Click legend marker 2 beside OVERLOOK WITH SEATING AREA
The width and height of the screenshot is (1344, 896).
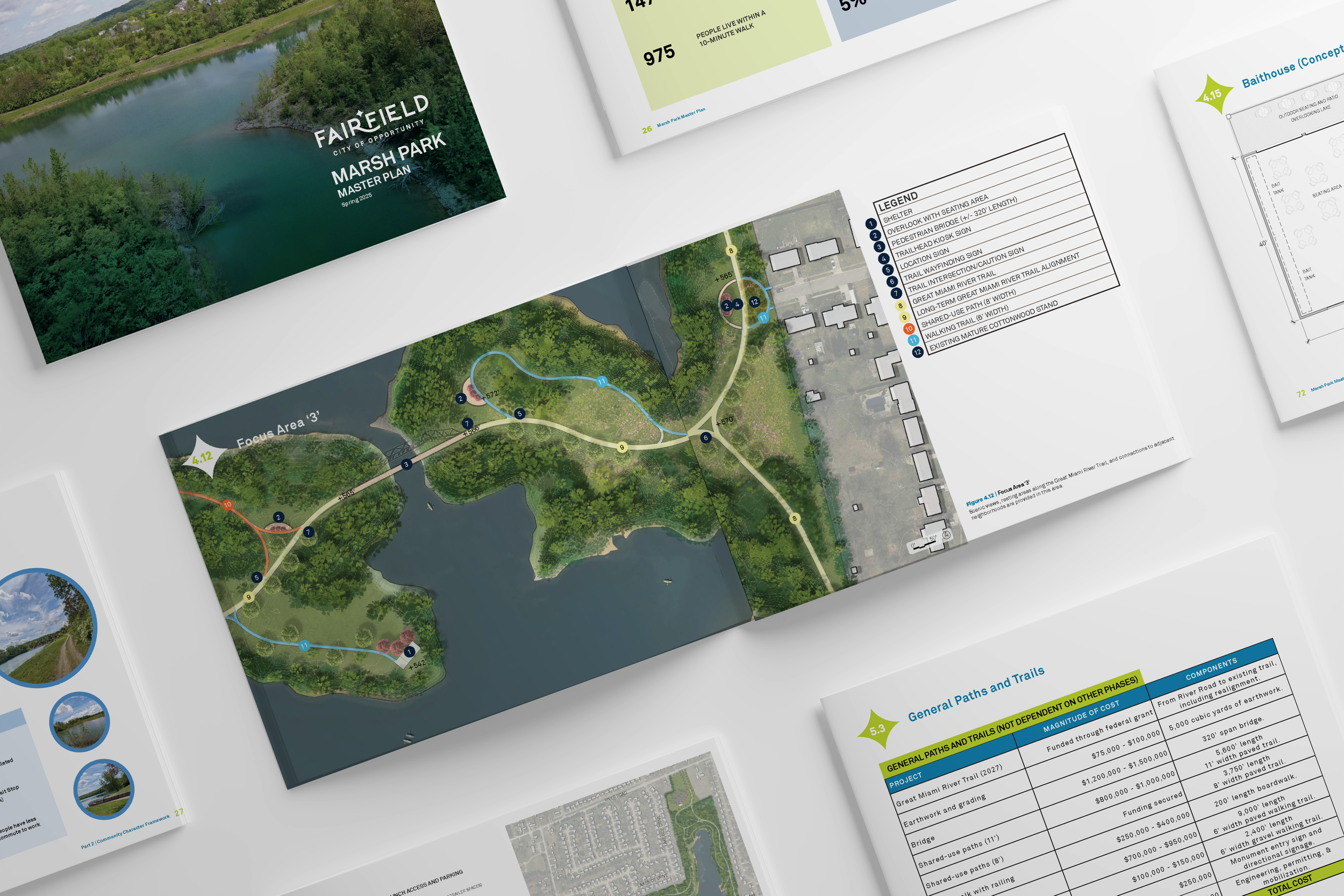pos(874,235)
